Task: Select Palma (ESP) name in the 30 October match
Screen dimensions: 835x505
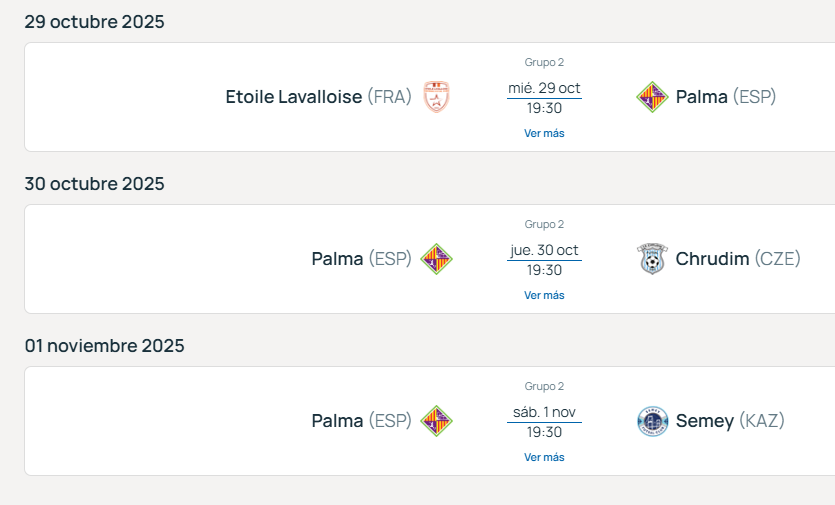Action: (361, 259)
